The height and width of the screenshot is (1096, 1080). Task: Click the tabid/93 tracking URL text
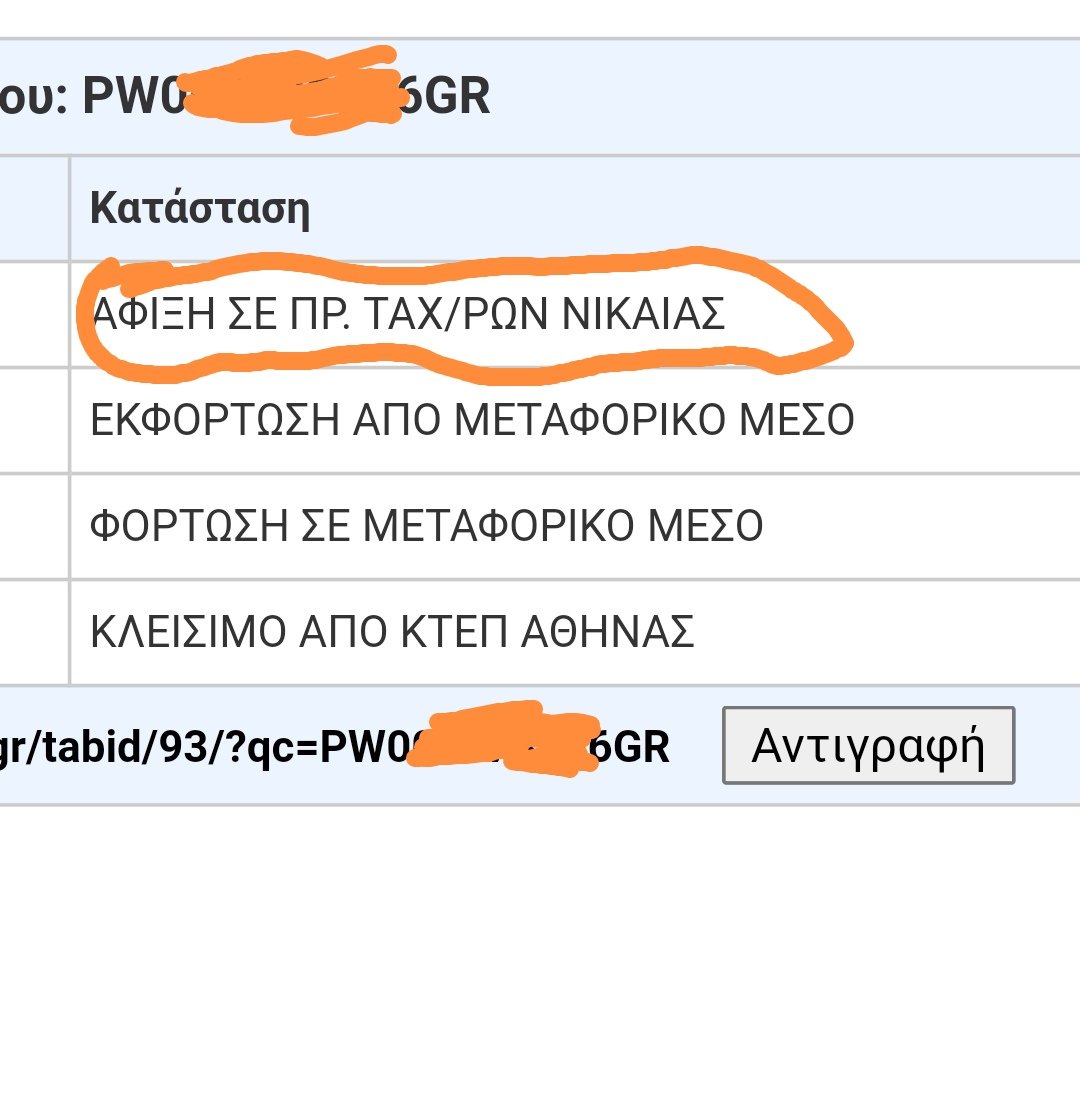coord(334,747)
